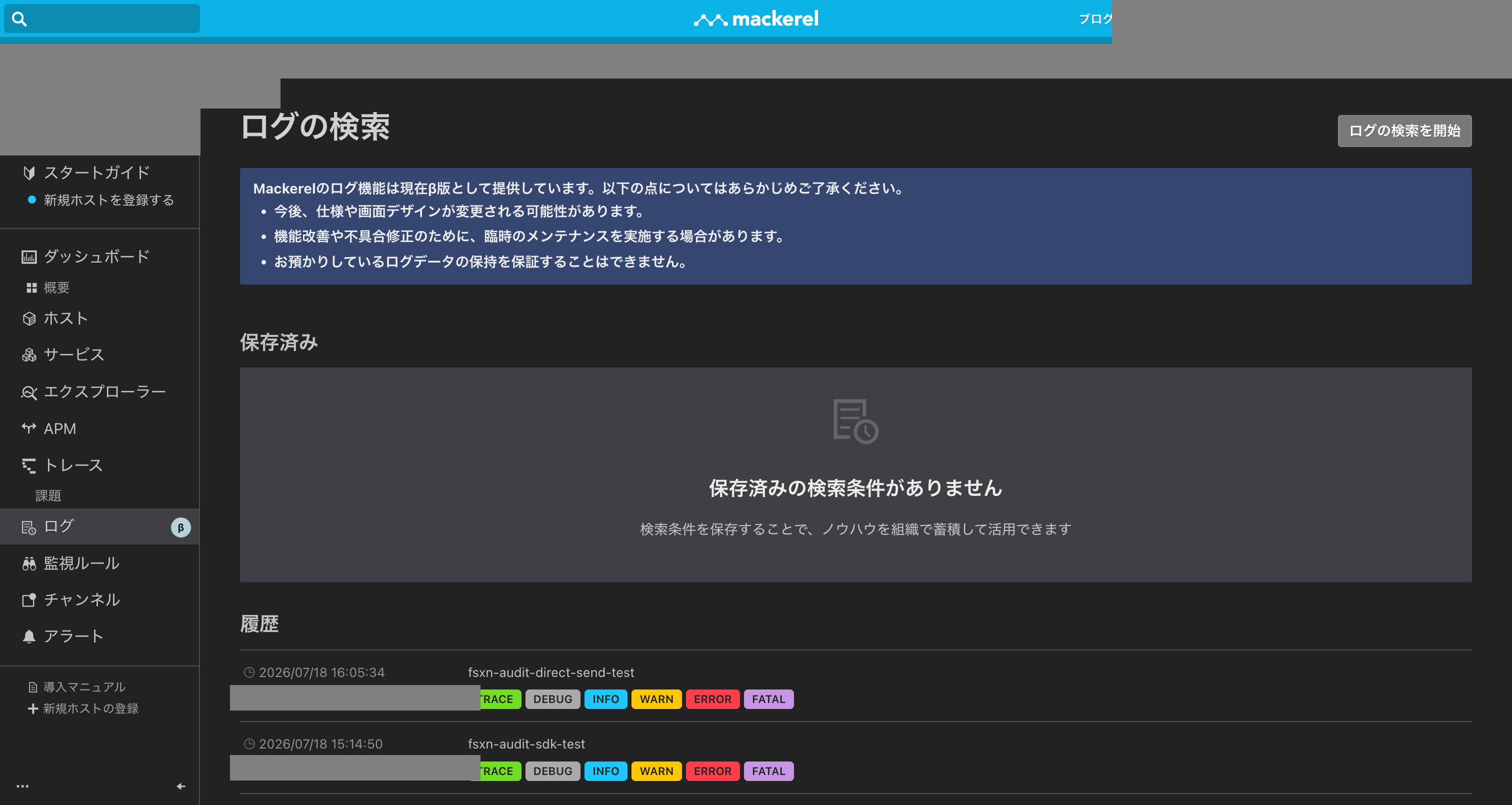Click DEBUG tag in fsxn-audit-direct-send-test row
1512x805 pixels.
pos(552,699)
